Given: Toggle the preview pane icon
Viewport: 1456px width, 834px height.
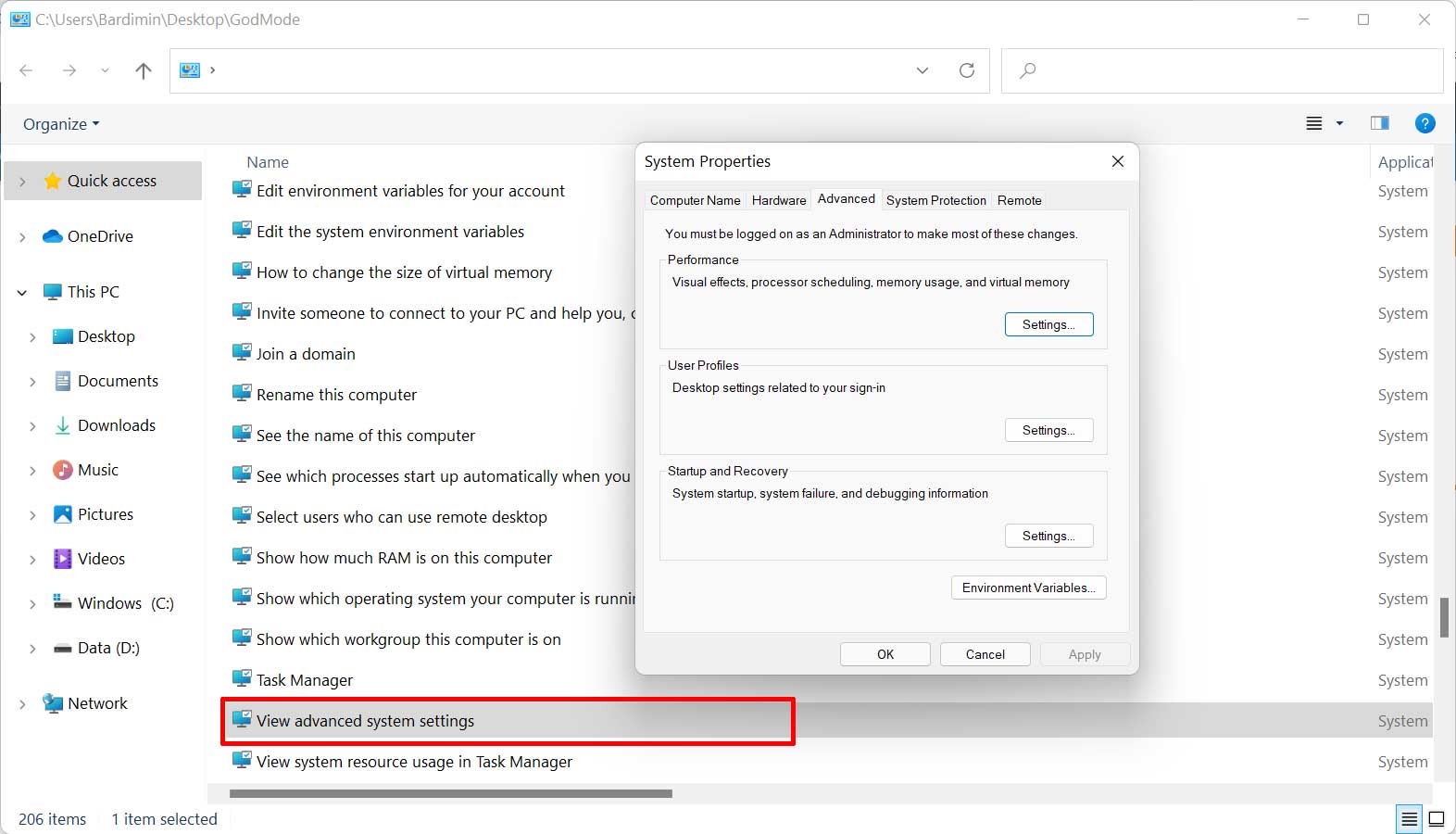Looking at the screenshot, I should 1380,123.
